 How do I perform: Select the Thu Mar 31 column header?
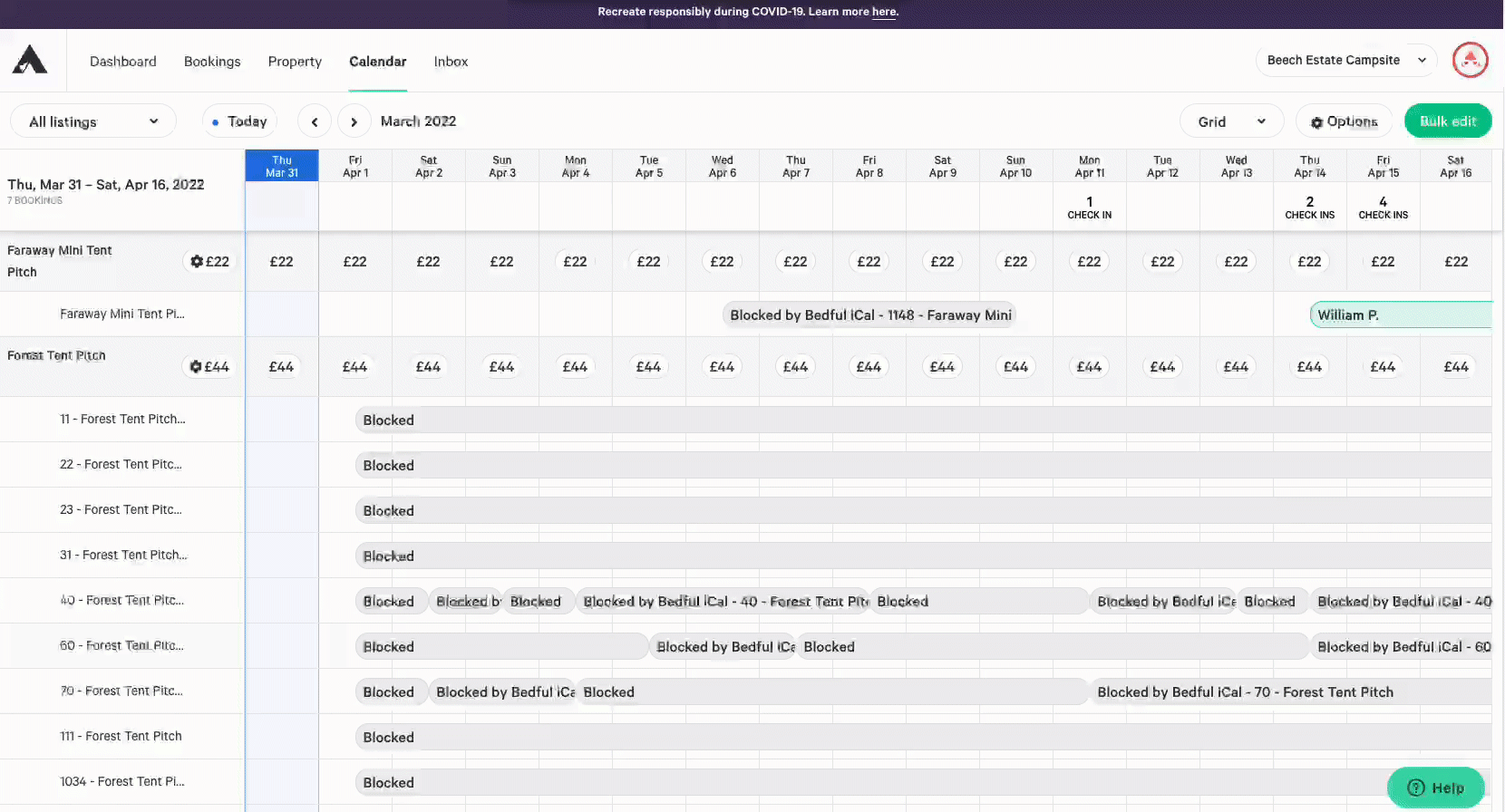(282, 166)
